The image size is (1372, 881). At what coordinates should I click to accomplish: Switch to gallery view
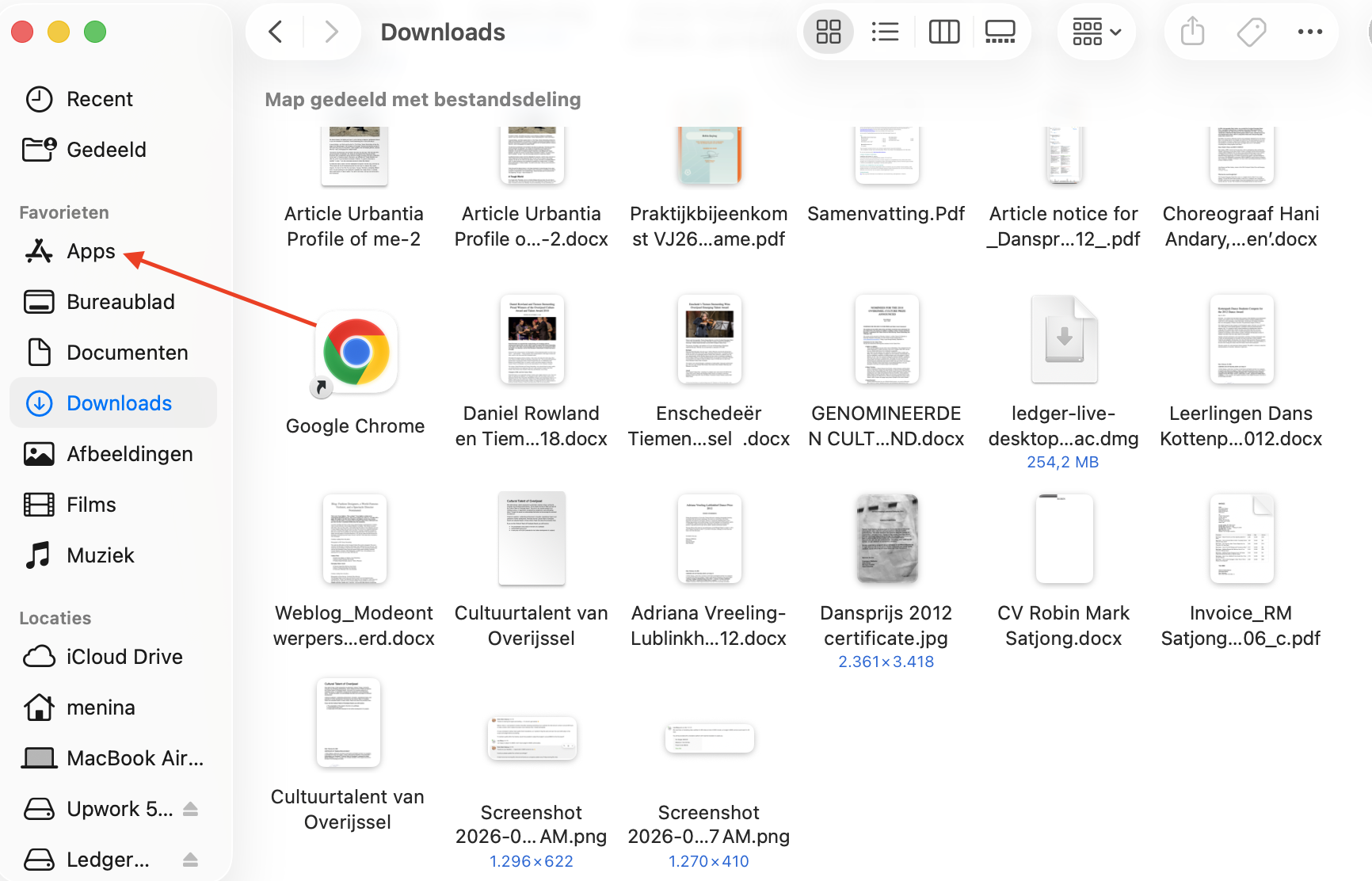[999, 32]
